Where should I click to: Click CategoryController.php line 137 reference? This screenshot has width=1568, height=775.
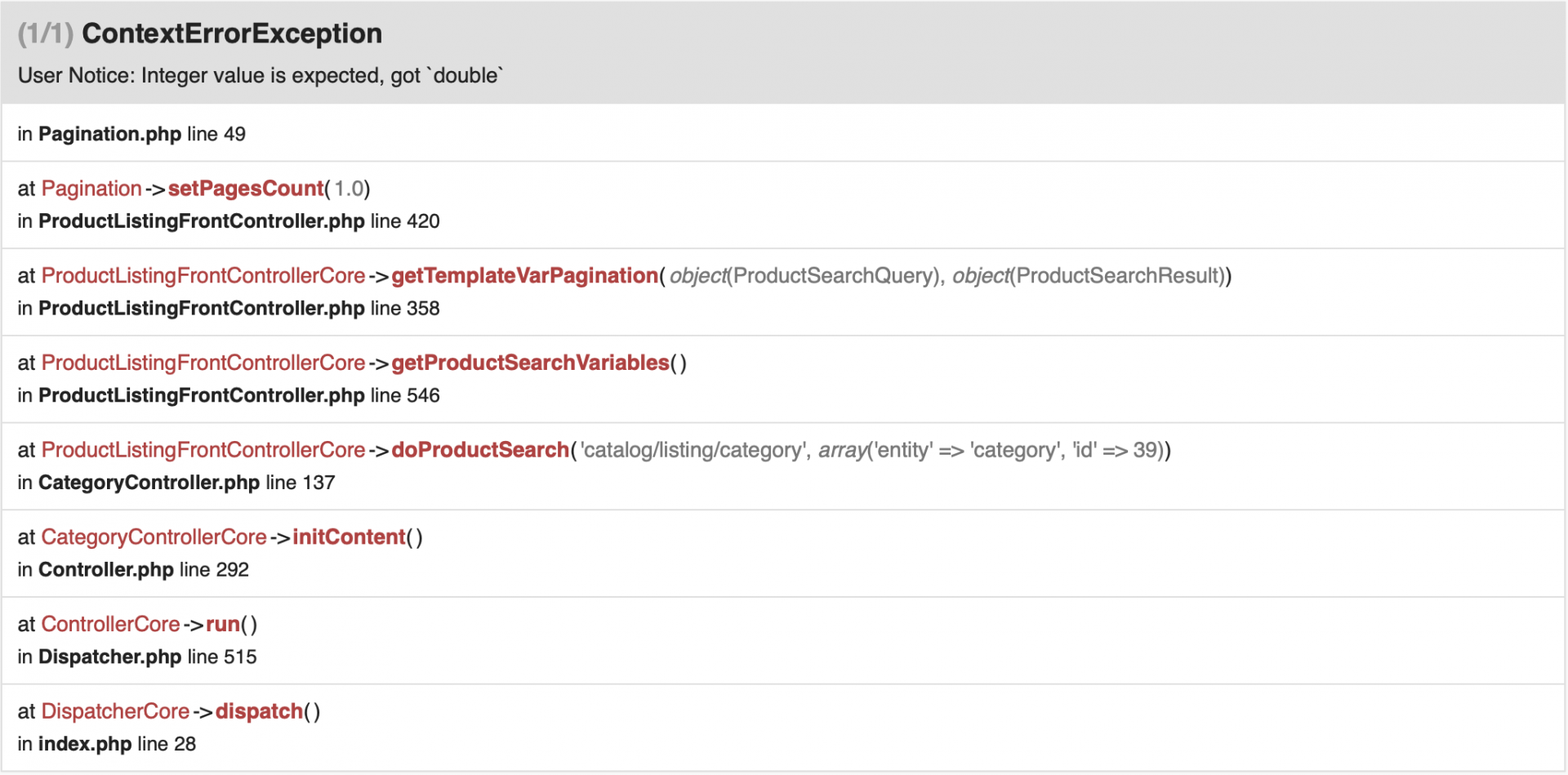click(149, 483)
